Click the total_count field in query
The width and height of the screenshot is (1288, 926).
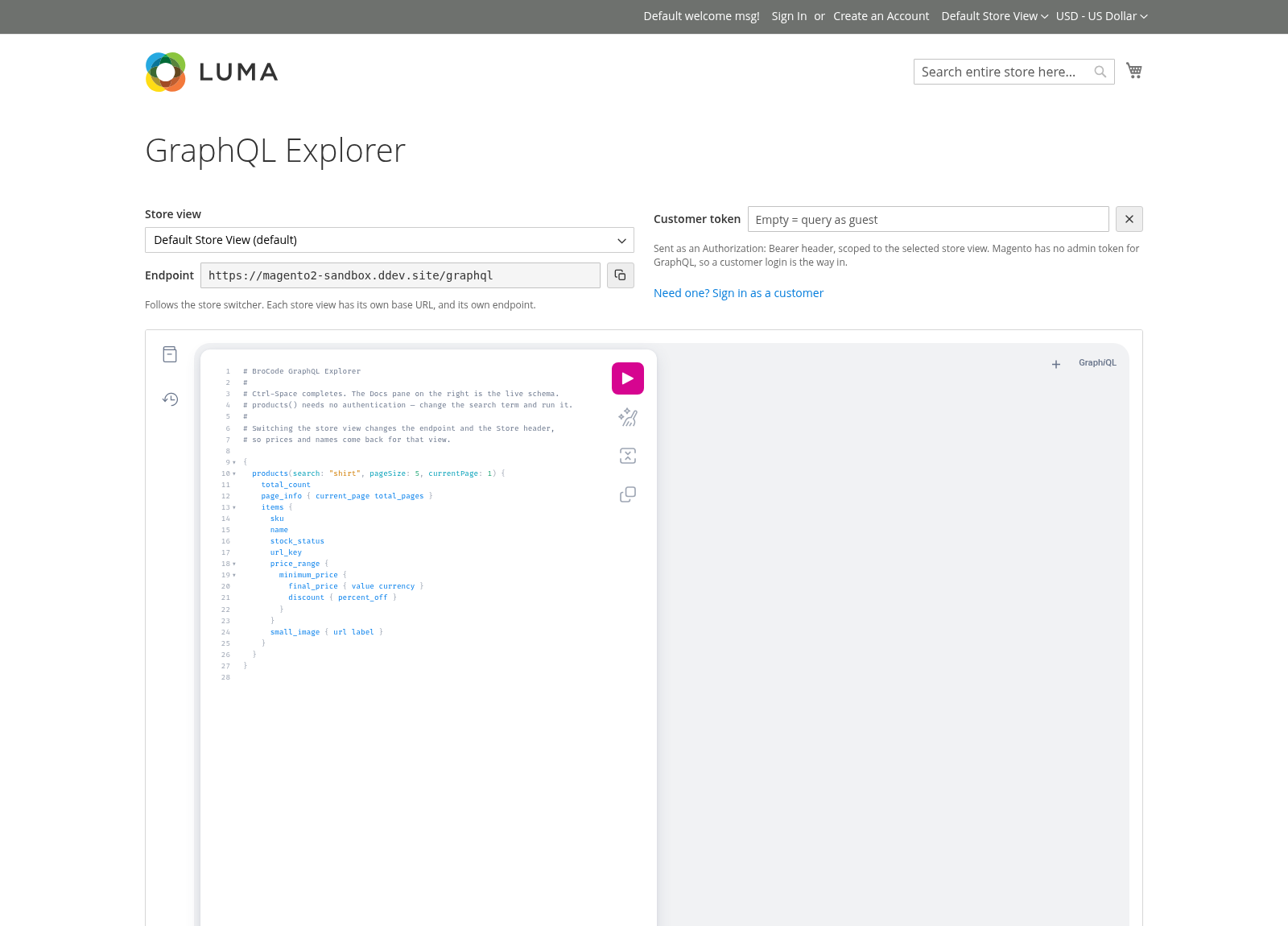(x=286, y=485)
